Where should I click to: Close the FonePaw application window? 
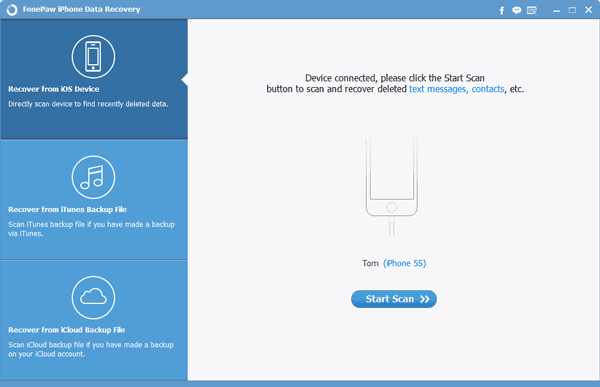[589, 10]
